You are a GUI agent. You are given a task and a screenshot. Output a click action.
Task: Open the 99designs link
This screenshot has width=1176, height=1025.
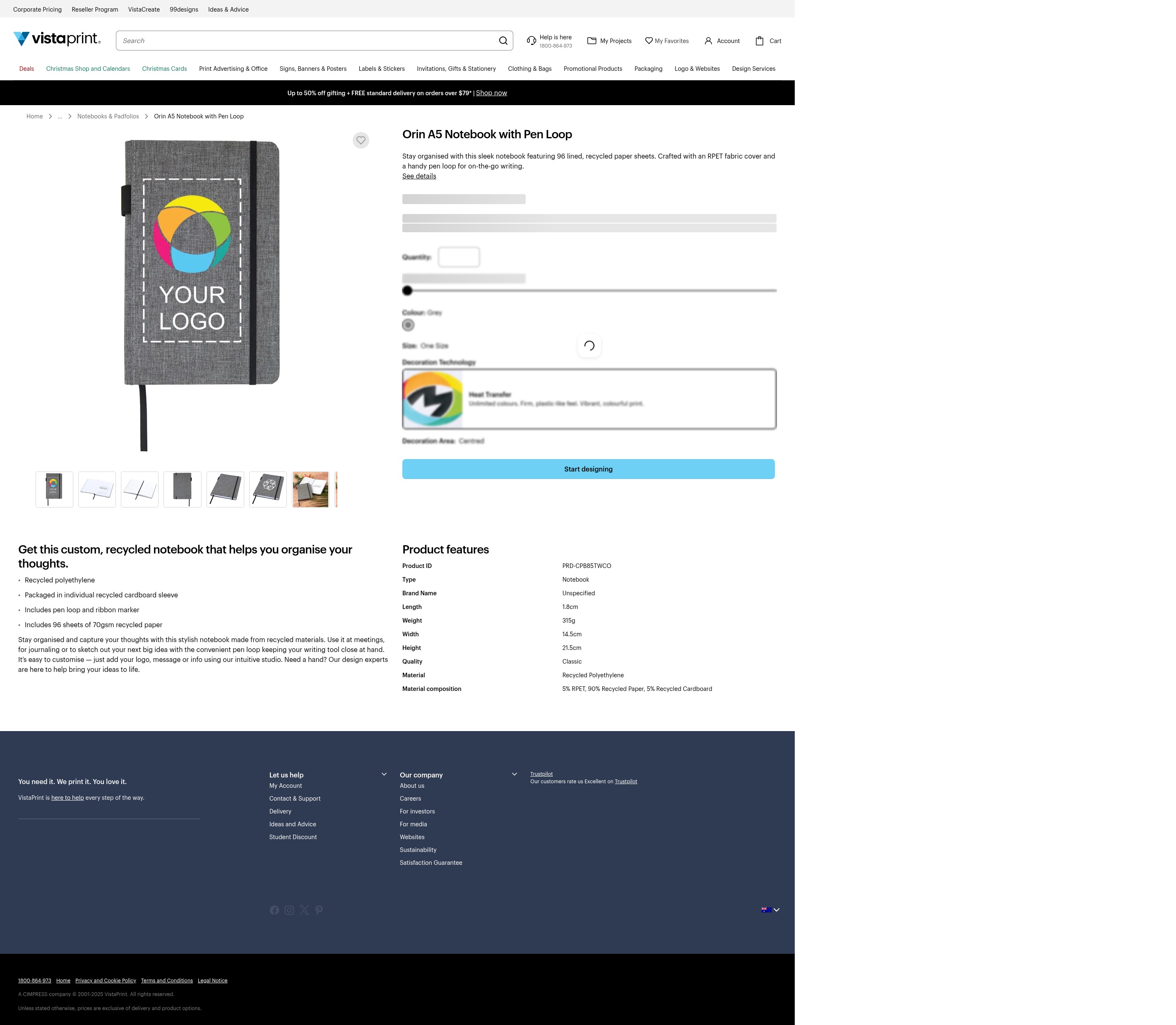tap(184, 9)
